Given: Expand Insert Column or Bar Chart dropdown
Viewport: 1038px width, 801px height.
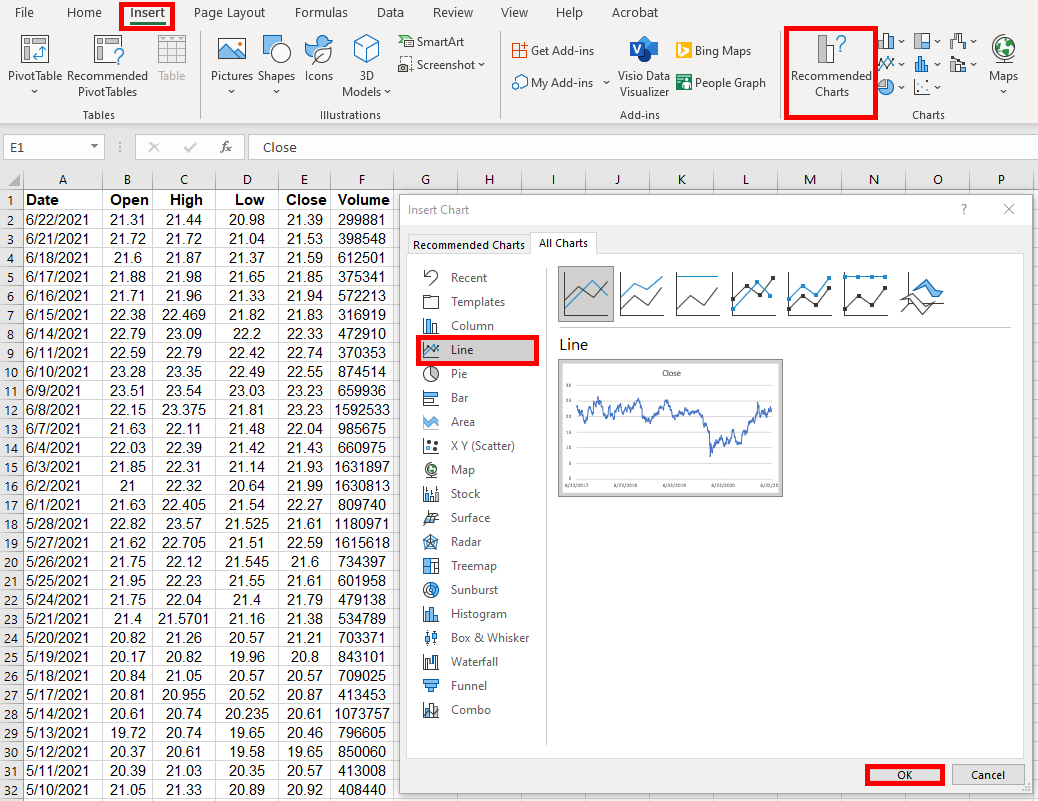Looking at the screenshot, I should 901,42.
